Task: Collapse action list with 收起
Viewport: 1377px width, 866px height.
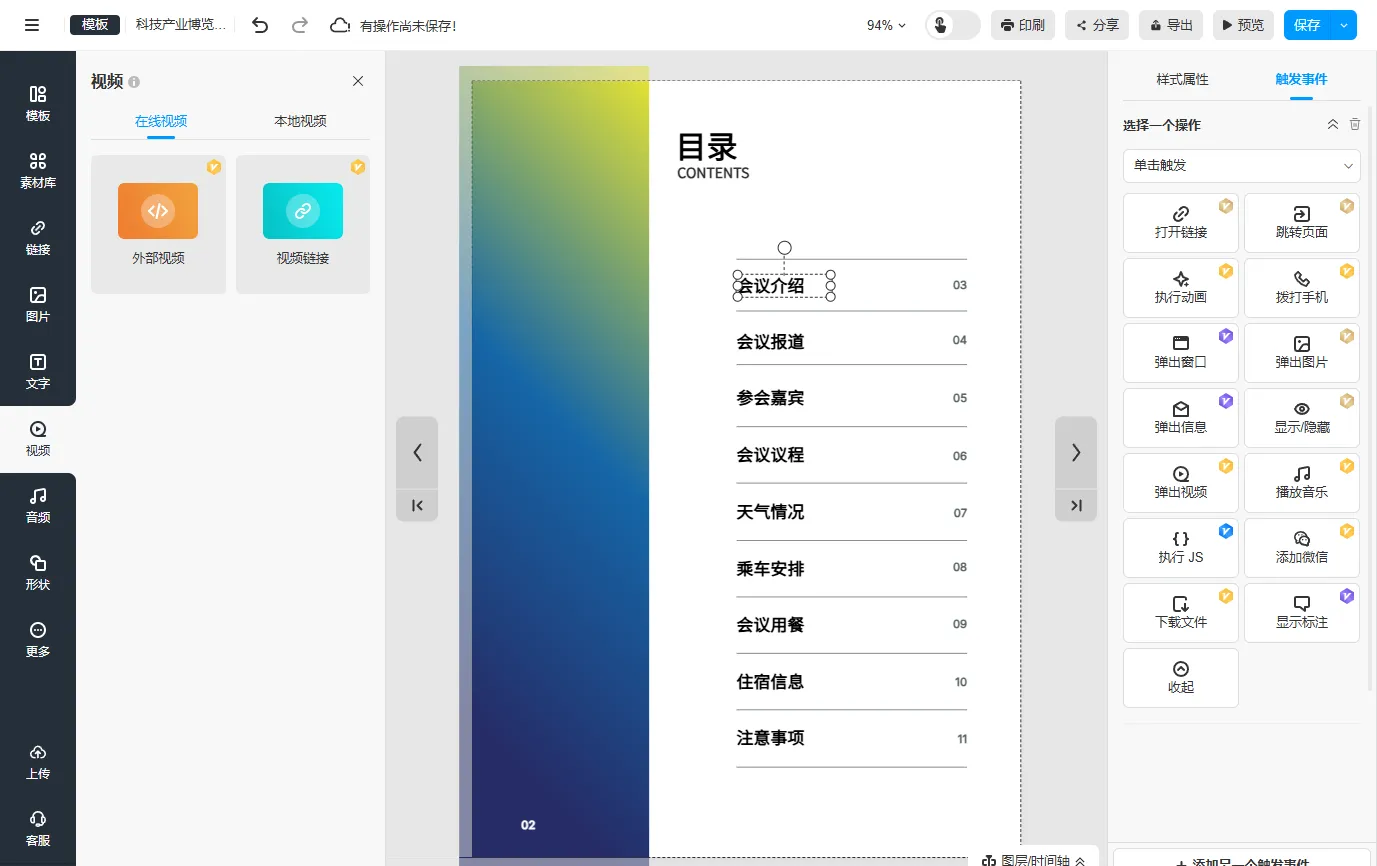Action: click(1181, 677)
